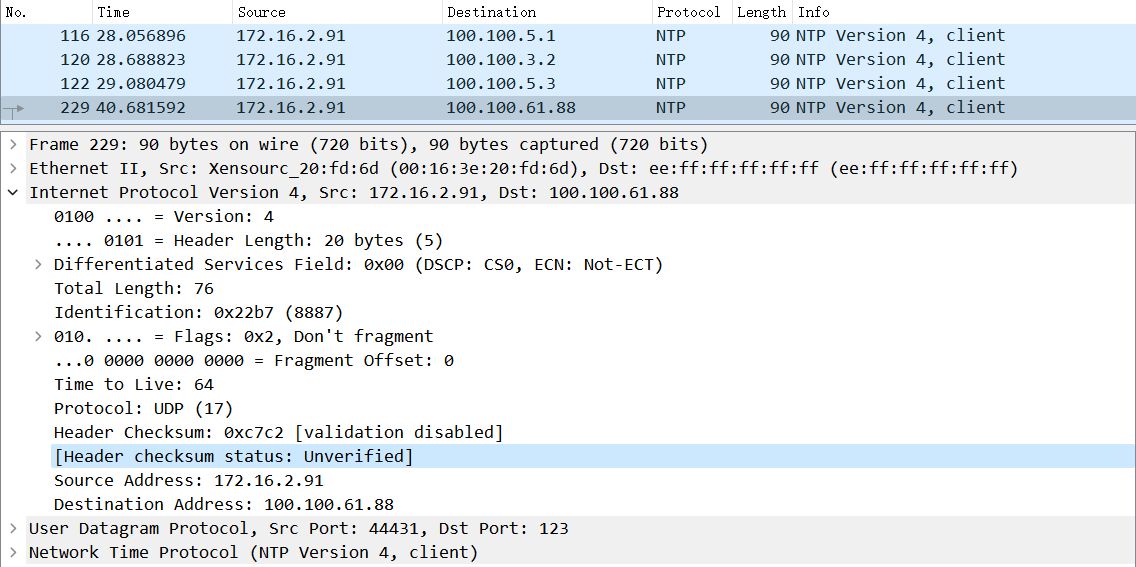Image resolution: width=1136 pixels, height=567 pixels.
Task: Sort by the Info column header
Action: pyautogui.click(x=964, y=12)
